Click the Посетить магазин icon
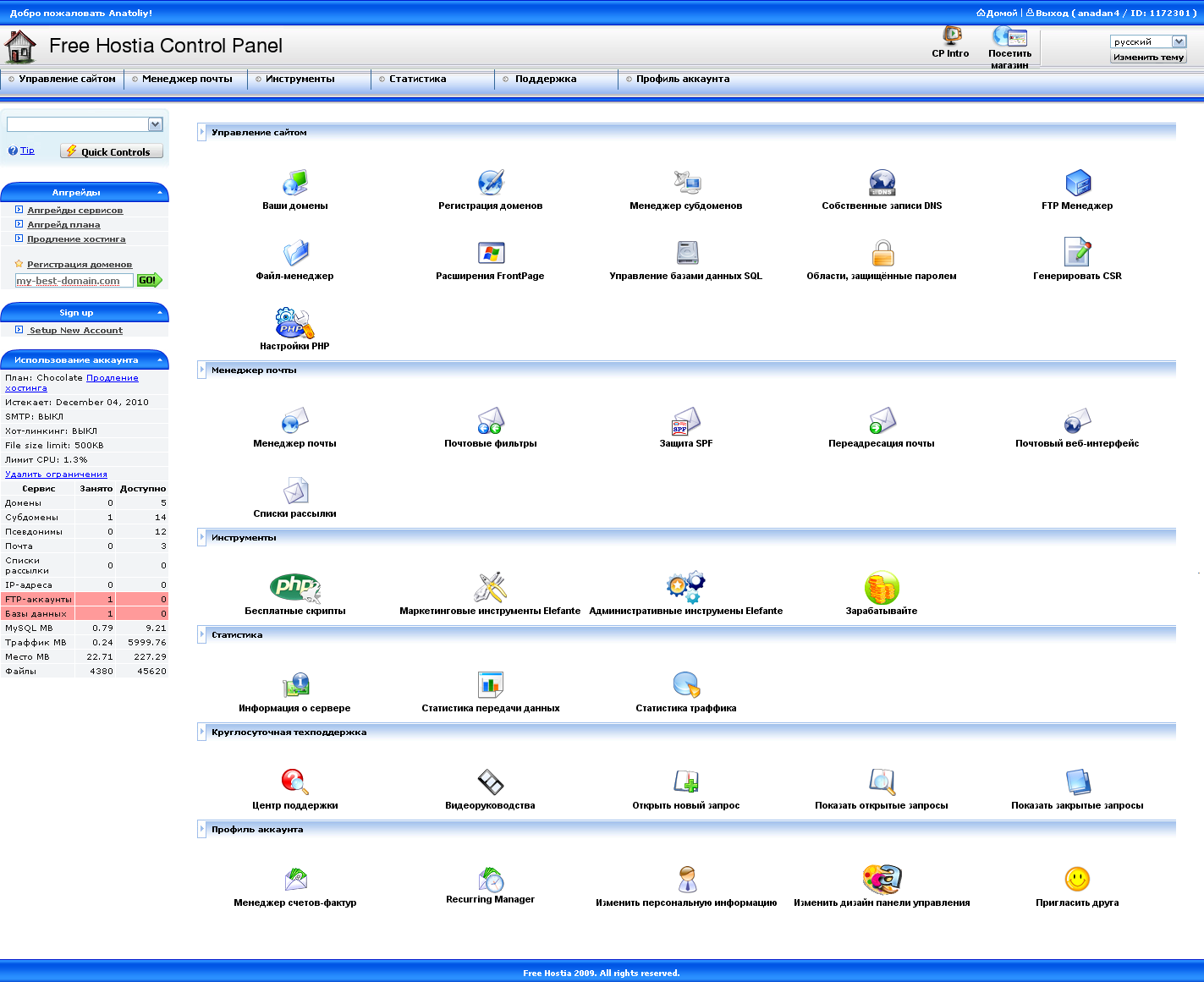 pyautogui.click(x=1009, y=36)
